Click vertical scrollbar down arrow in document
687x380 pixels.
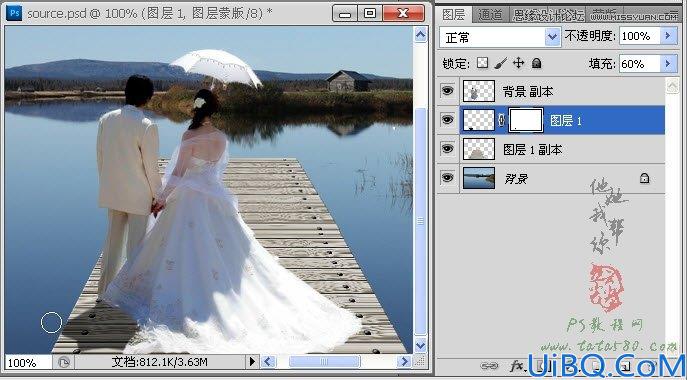point(420,345)
